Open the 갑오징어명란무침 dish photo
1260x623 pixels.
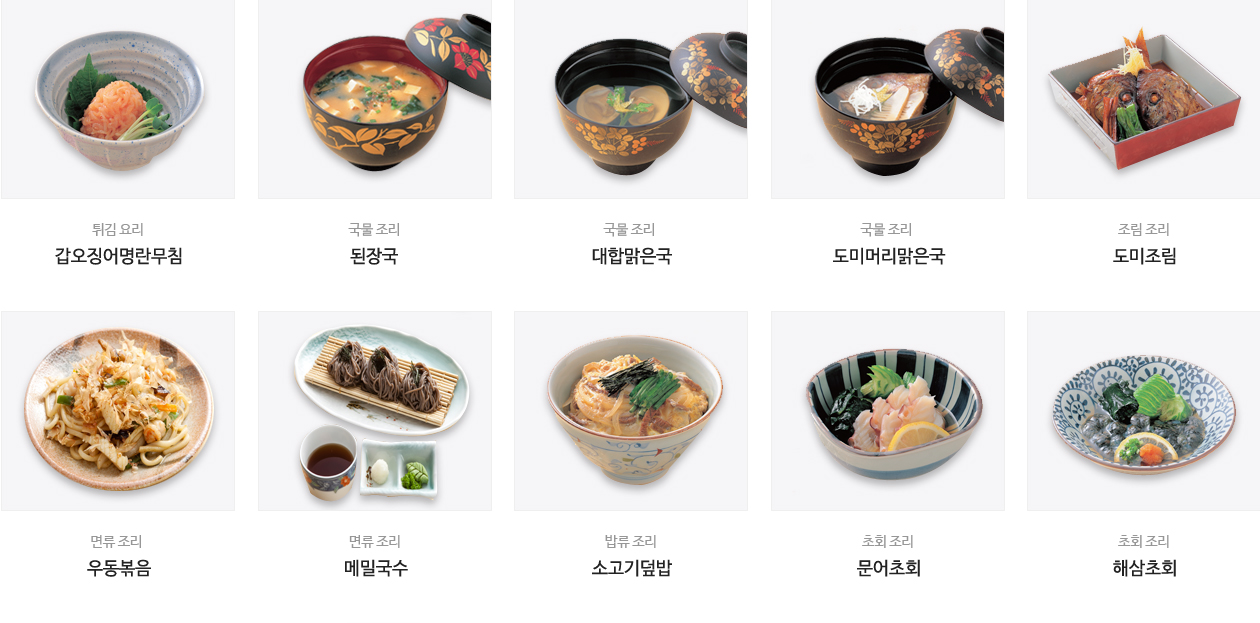(118, 99)
